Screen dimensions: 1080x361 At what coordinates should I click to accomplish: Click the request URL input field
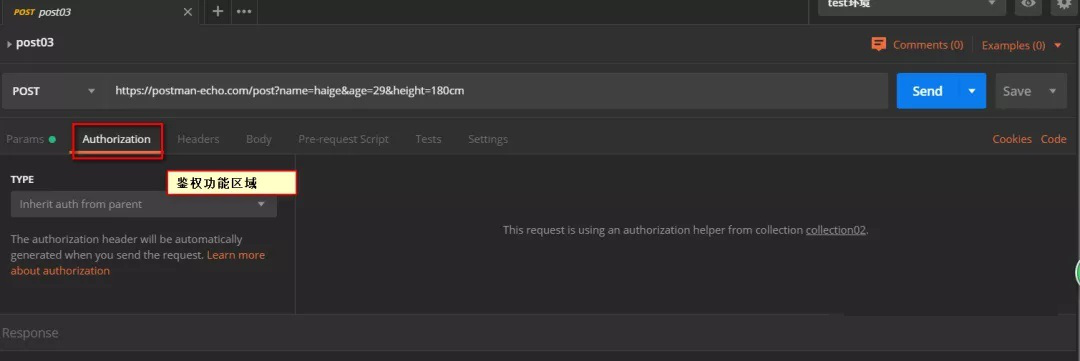[497, 91]
